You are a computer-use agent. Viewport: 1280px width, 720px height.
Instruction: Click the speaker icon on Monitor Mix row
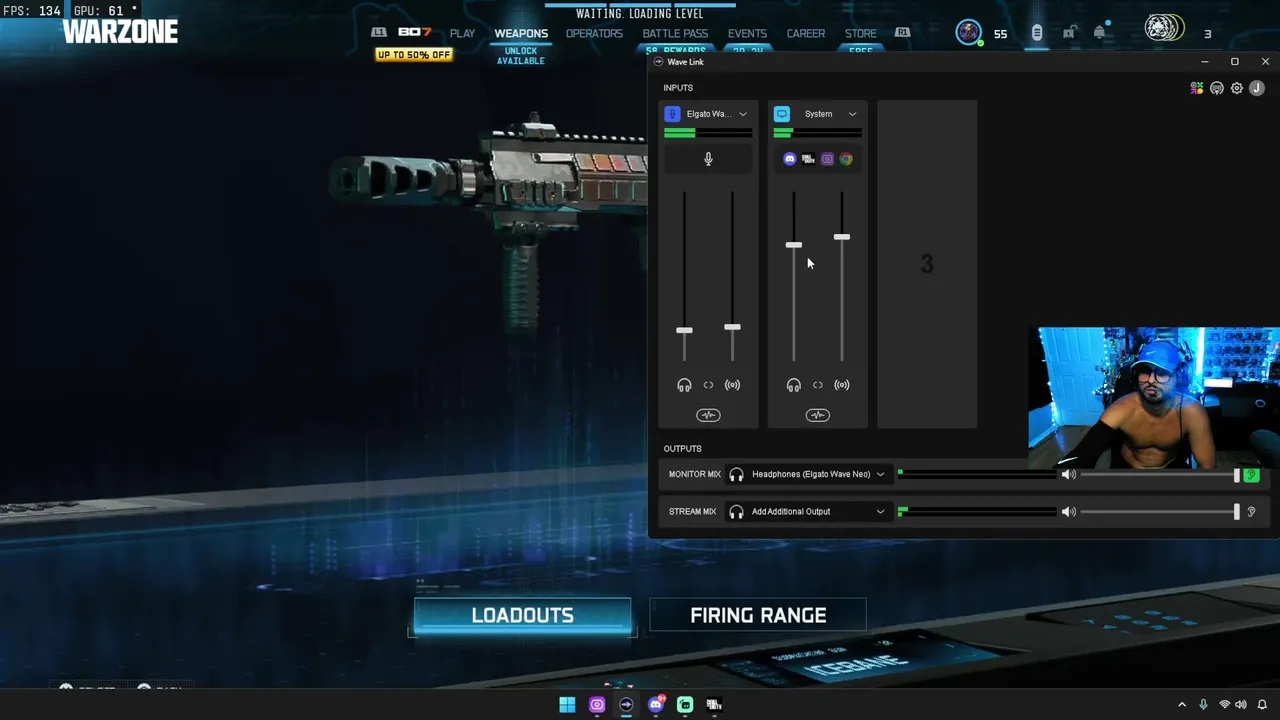coord(1069,474)
